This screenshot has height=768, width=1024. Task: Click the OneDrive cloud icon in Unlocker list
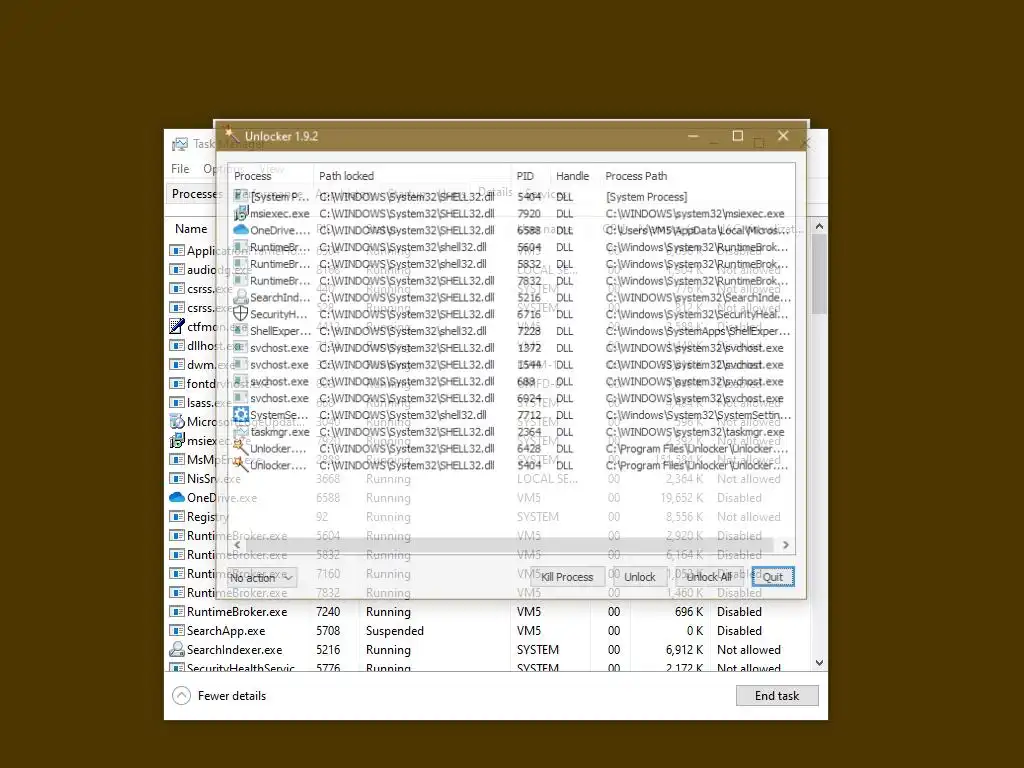click(x=240, y=230)
